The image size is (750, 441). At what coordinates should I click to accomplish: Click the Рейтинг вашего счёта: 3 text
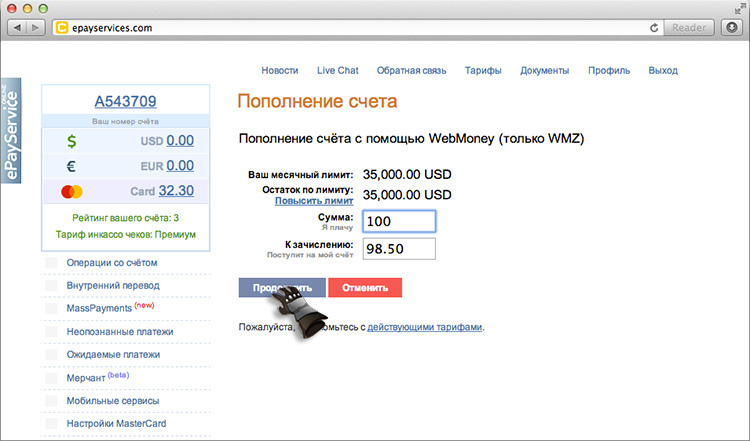pos(125,218)
